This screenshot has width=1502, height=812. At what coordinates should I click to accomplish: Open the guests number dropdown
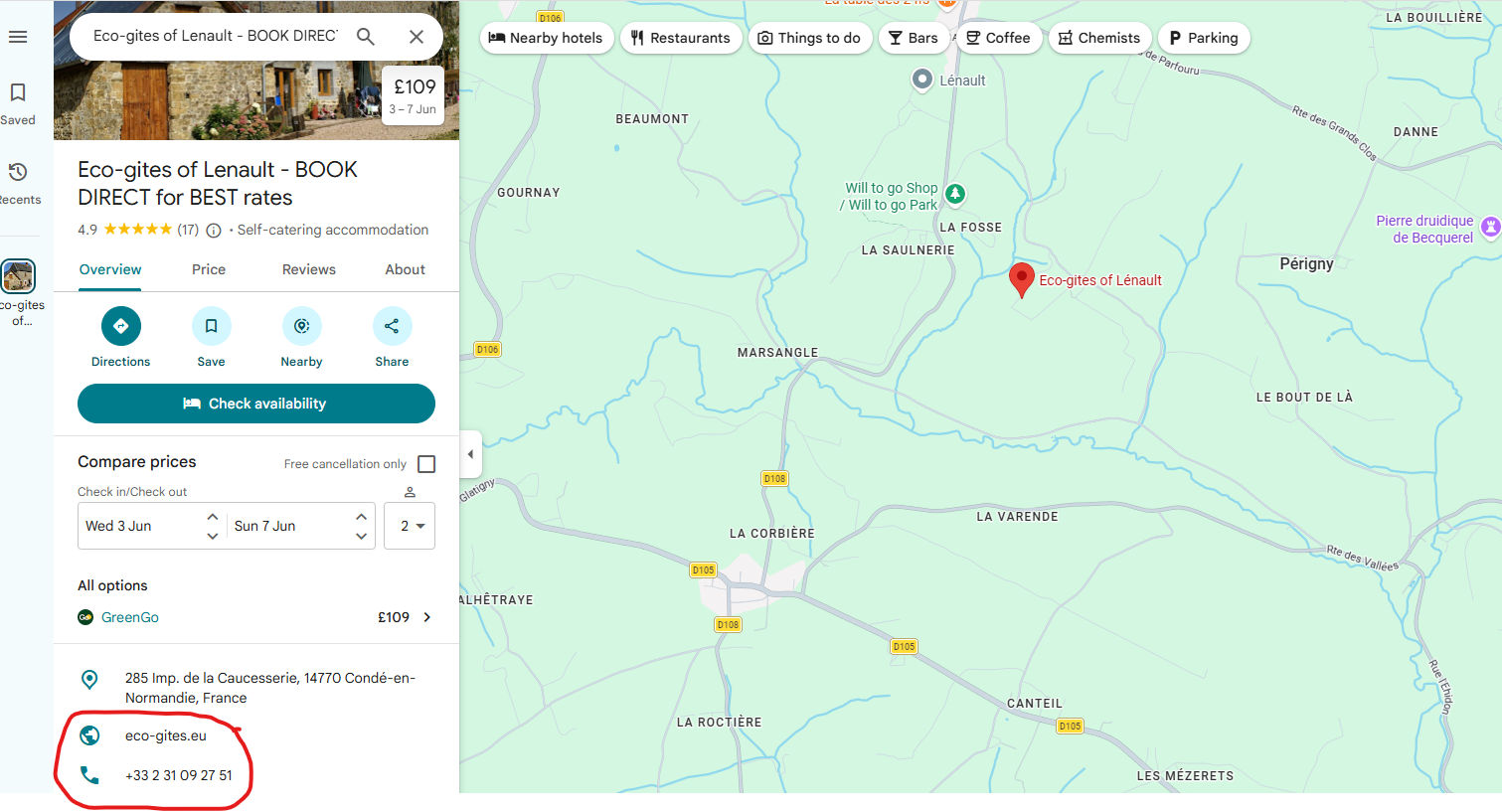pyautogui.click(x=410, y=526)
